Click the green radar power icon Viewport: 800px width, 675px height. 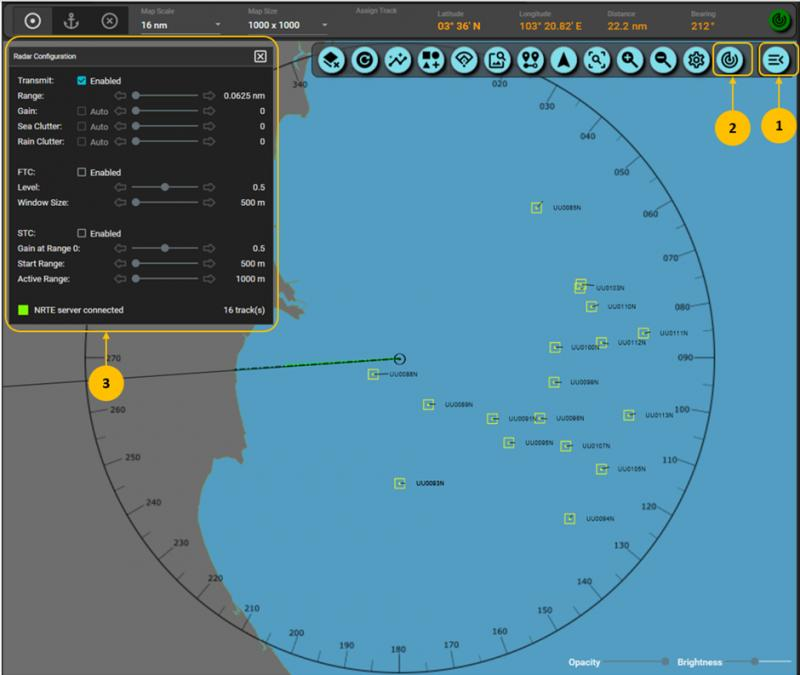778,20
